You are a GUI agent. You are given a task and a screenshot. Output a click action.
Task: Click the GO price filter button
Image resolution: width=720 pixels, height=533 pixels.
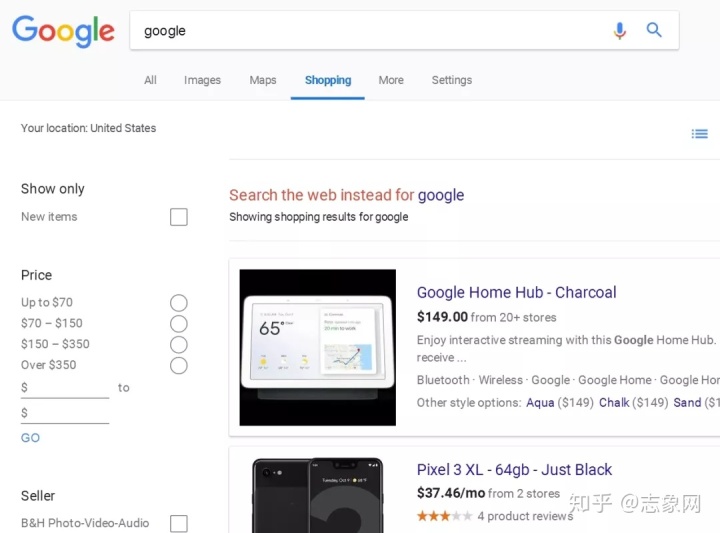point(31,438)
